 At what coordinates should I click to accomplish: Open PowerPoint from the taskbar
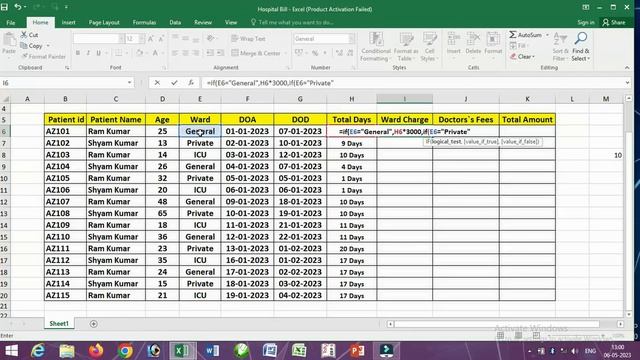point(357,351)
